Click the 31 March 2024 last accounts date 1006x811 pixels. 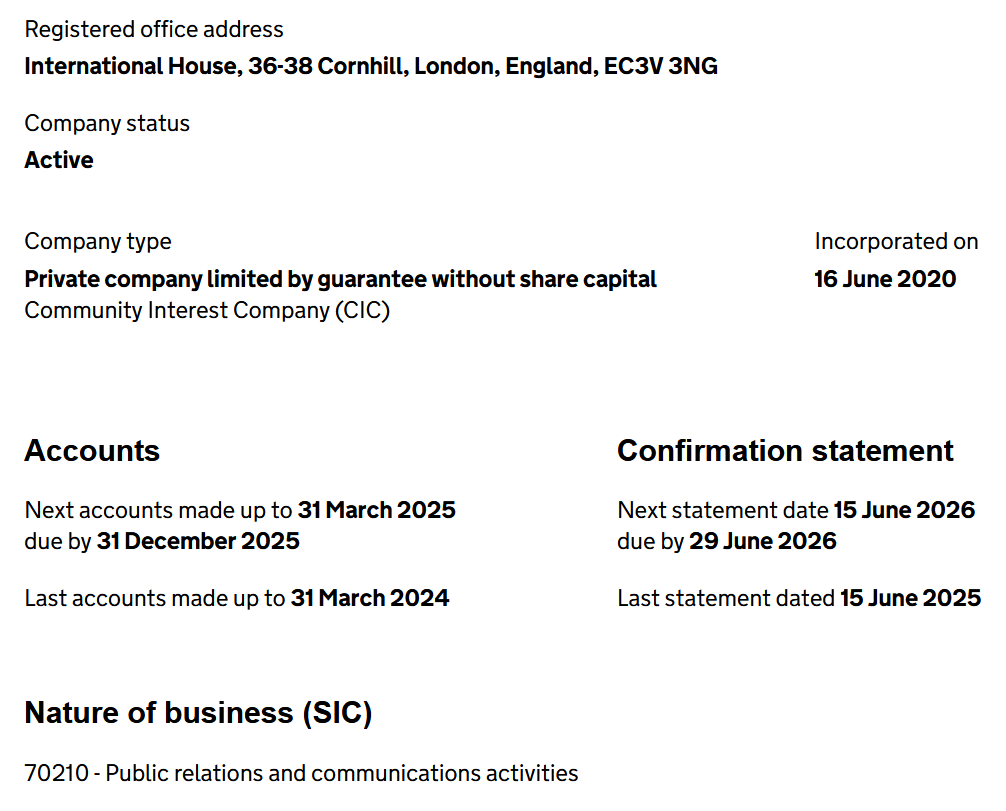[x=370, y=598]
